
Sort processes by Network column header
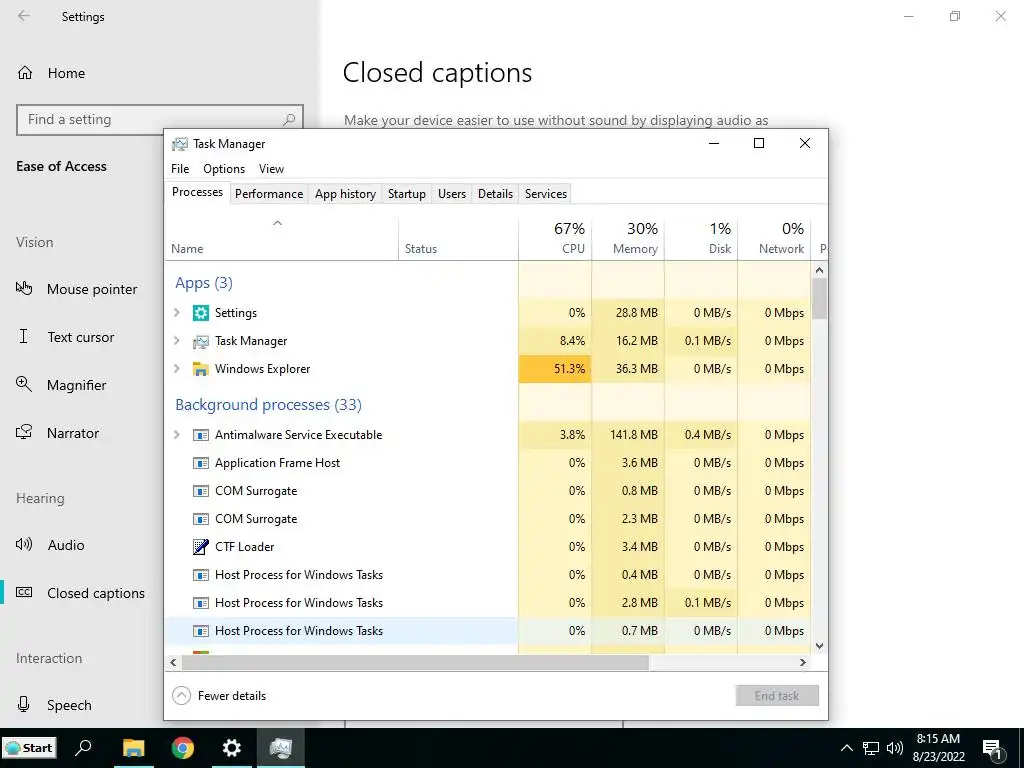775,238
